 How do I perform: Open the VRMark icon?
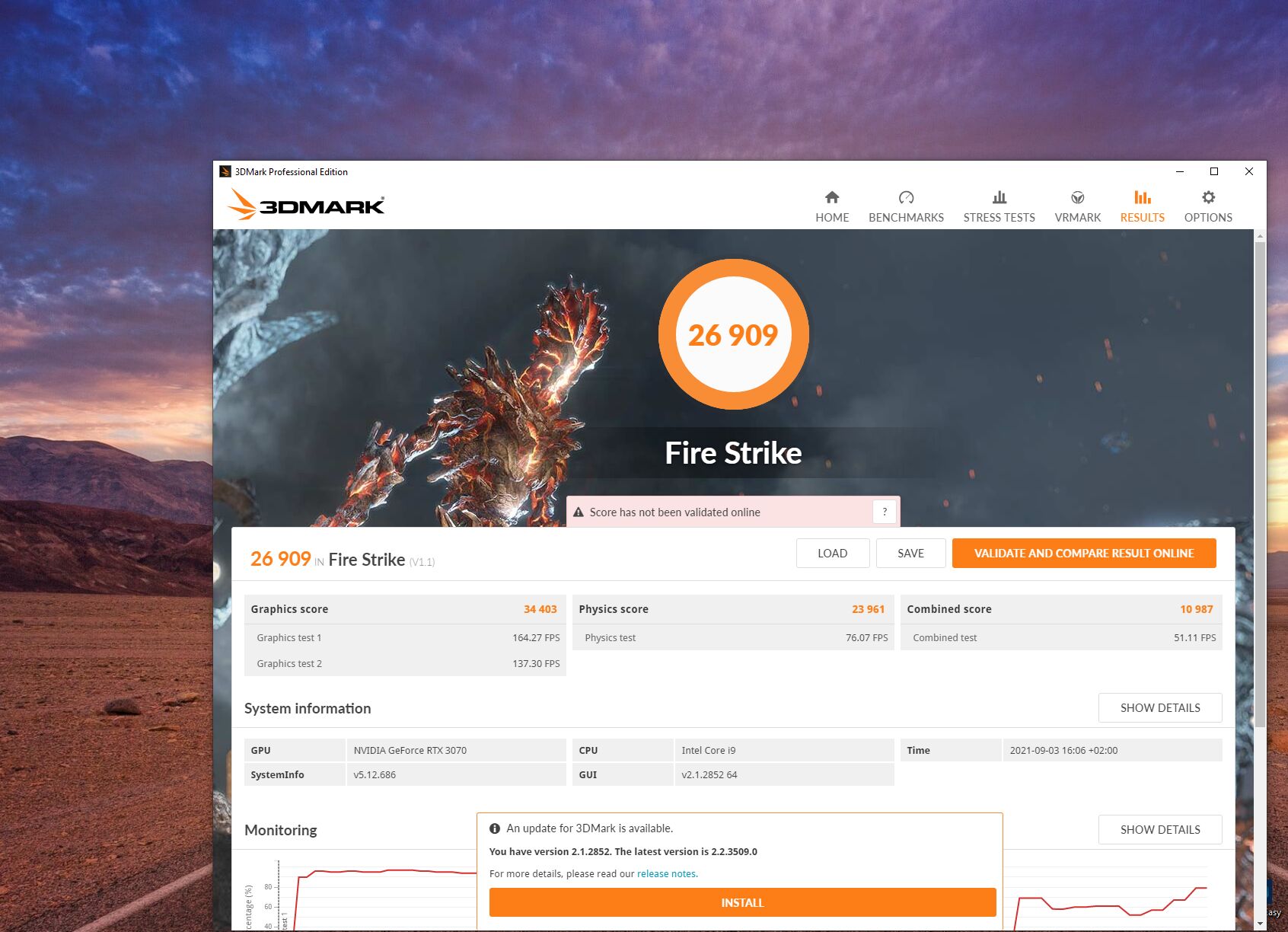[1078, 197]
